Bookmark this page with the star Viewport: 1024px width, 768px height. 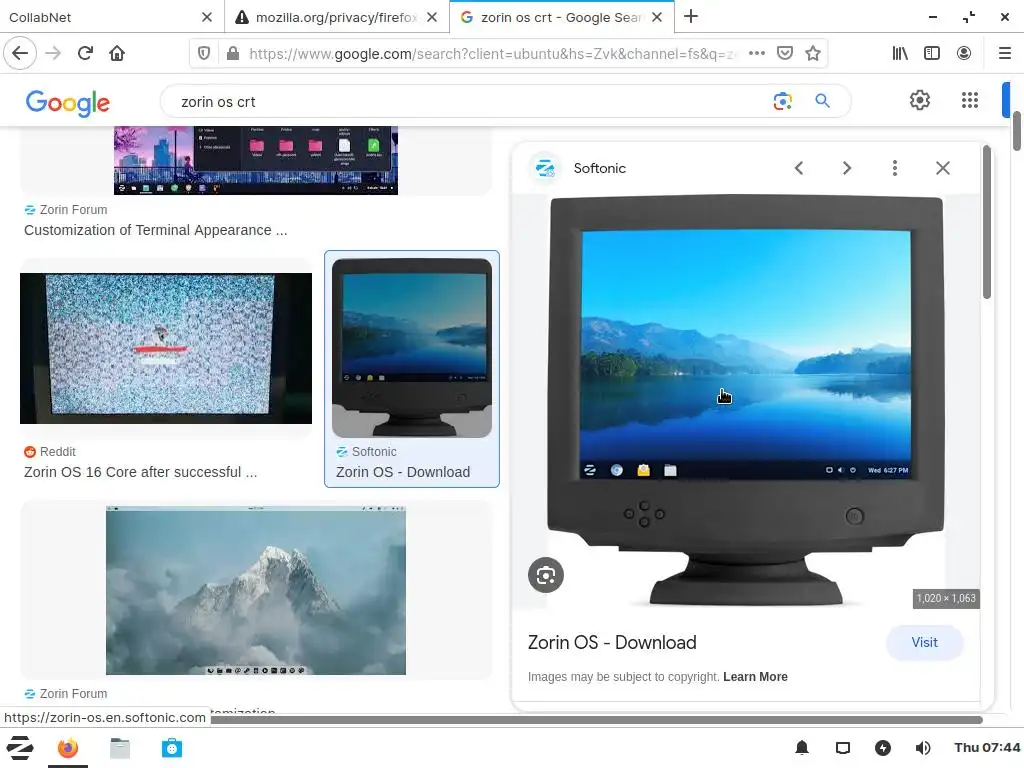pyautogui.click(x=813, y=54)
